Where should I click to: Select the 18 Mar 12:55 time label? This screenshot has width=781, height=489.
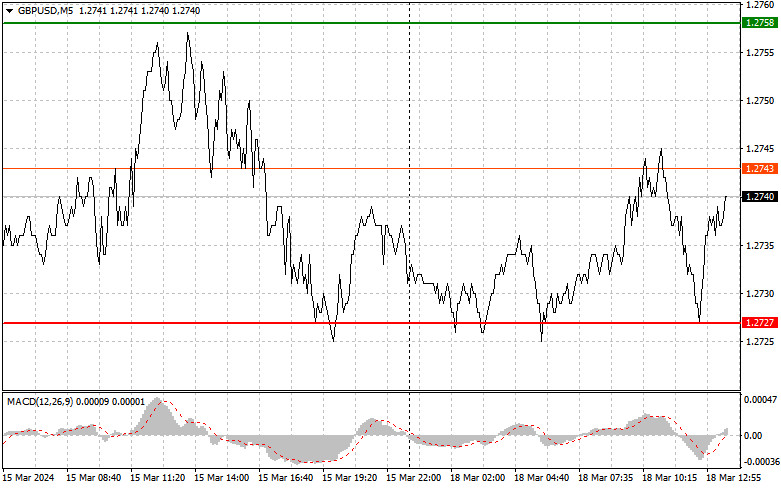pyautogui.click(x=733, y=478)
